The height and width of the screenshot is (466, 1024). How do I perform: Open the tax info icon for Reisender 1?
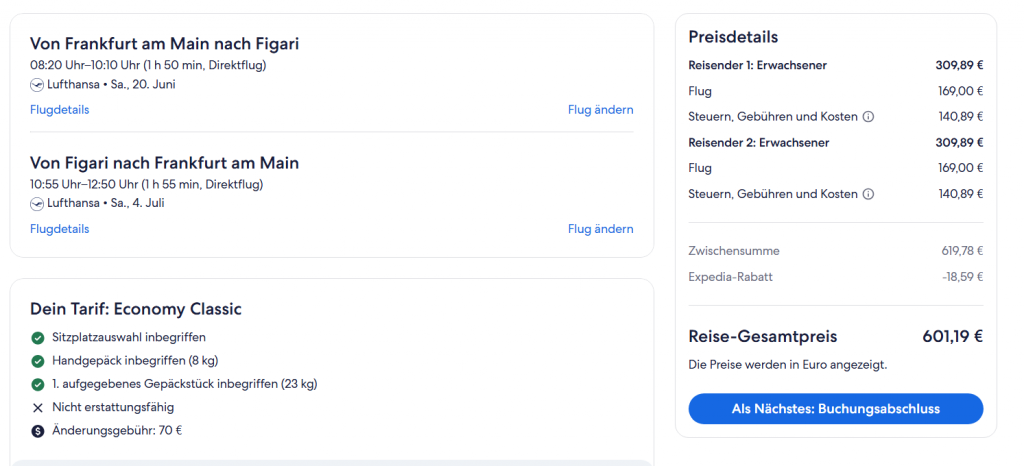868,117
